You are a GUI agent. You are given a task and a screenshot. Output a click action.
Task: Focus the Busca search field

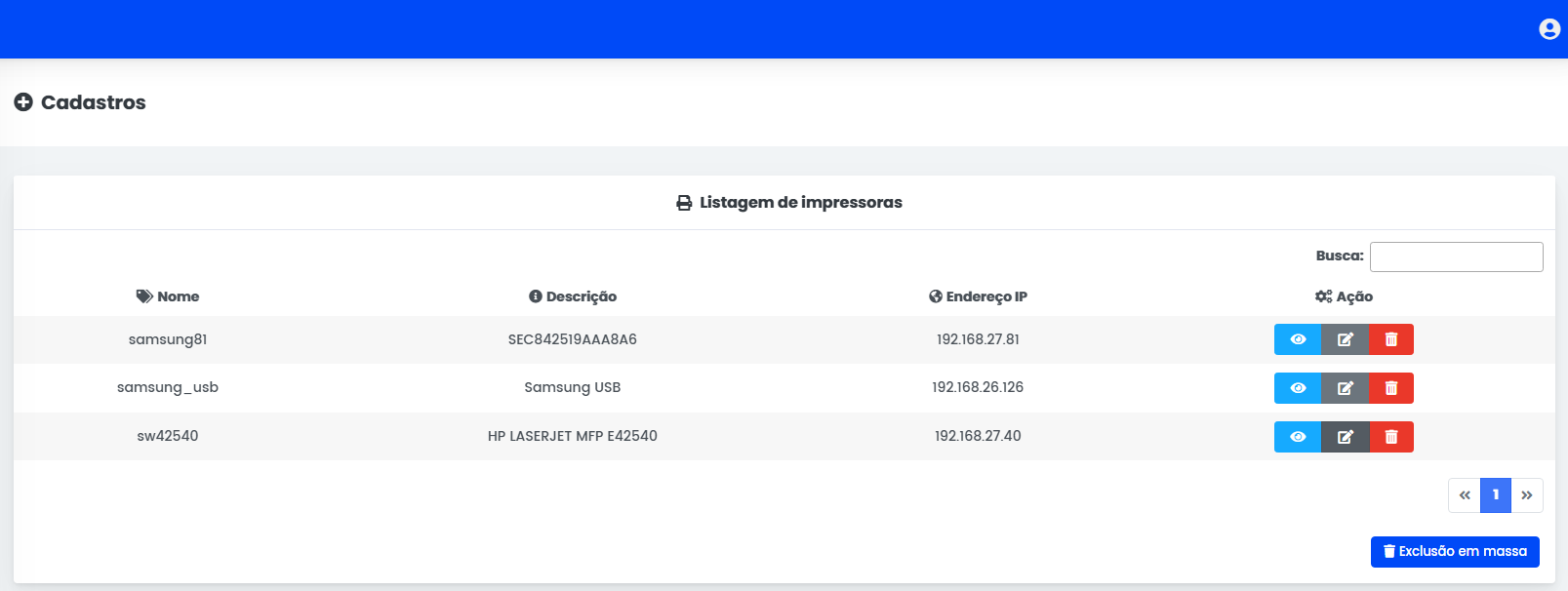click(1456, 256)
